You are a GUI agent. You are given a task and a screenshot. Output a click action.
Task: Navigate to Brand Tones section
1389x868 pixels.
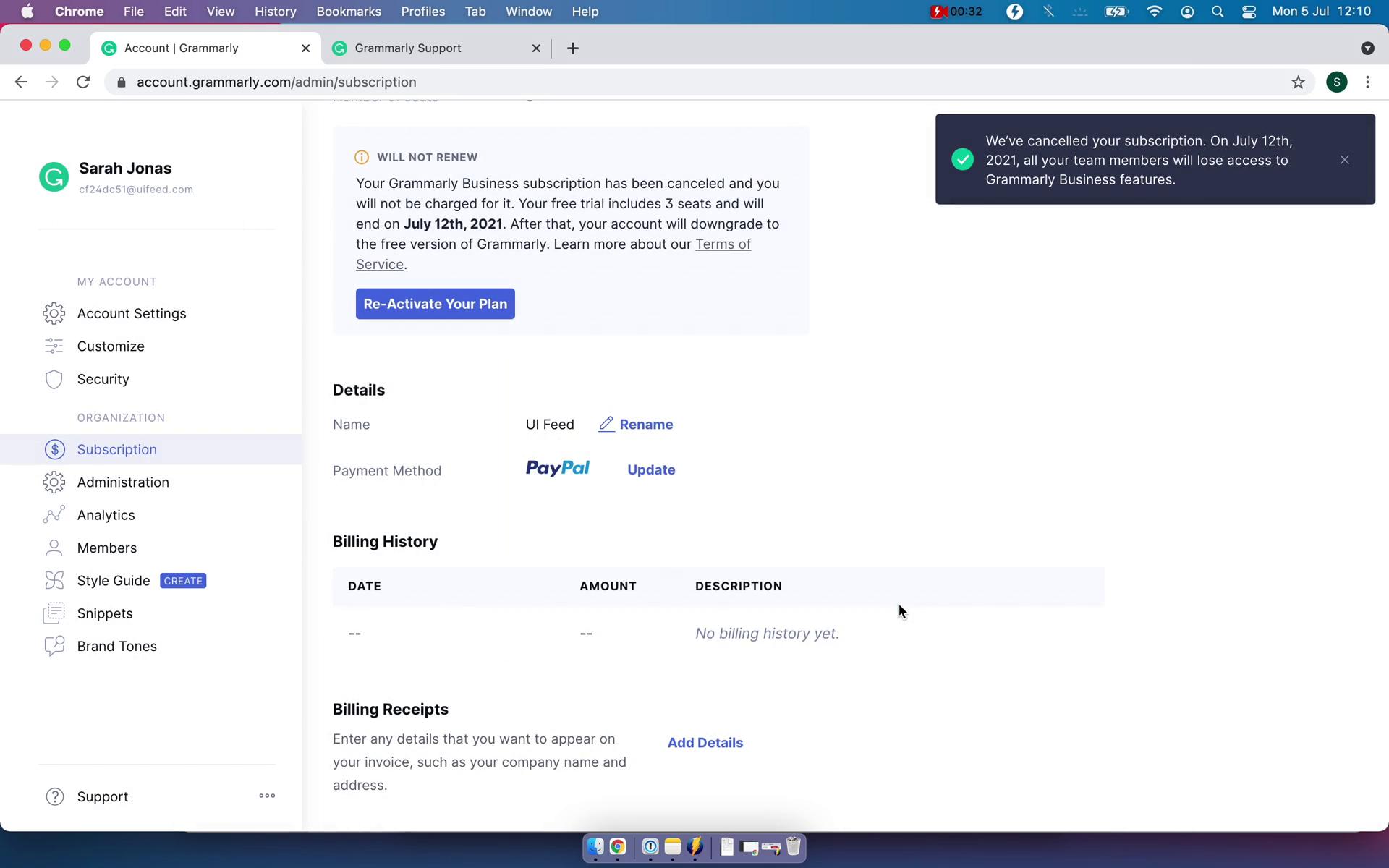click(x=117, y=646)
